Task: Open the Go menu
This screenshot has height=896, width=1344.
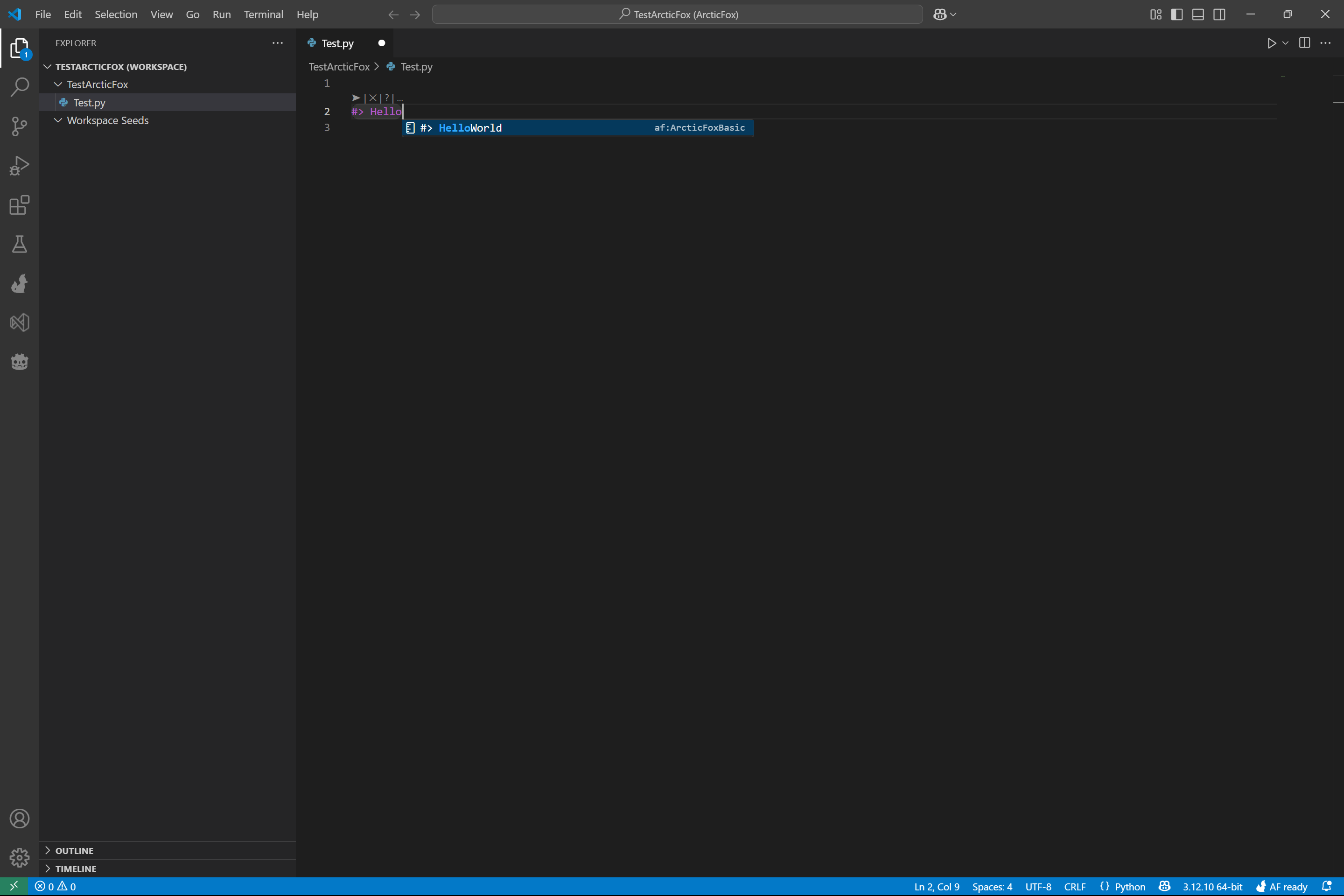Action: coord(193,15)
